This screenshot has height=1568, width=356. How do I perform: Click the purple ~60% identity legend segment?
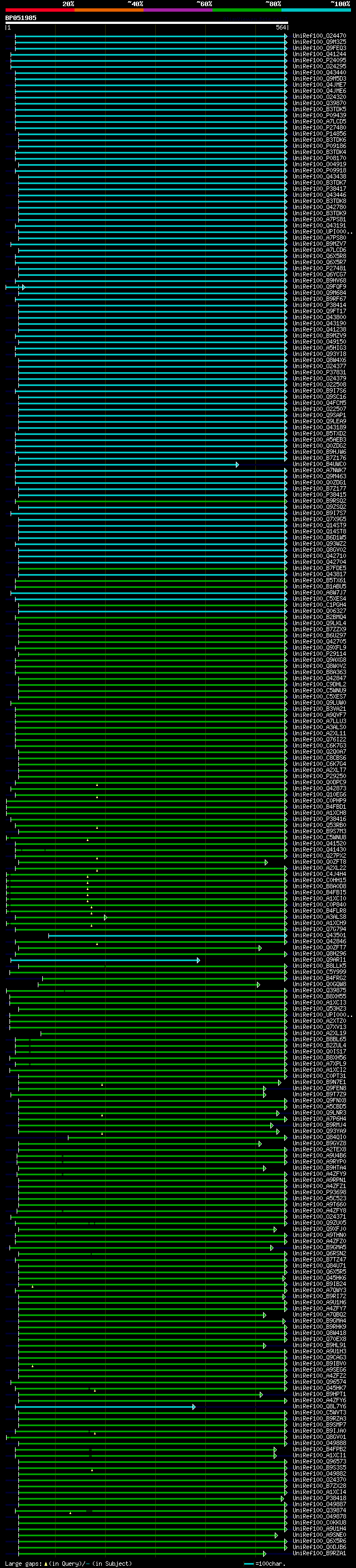tap(179, 10)
